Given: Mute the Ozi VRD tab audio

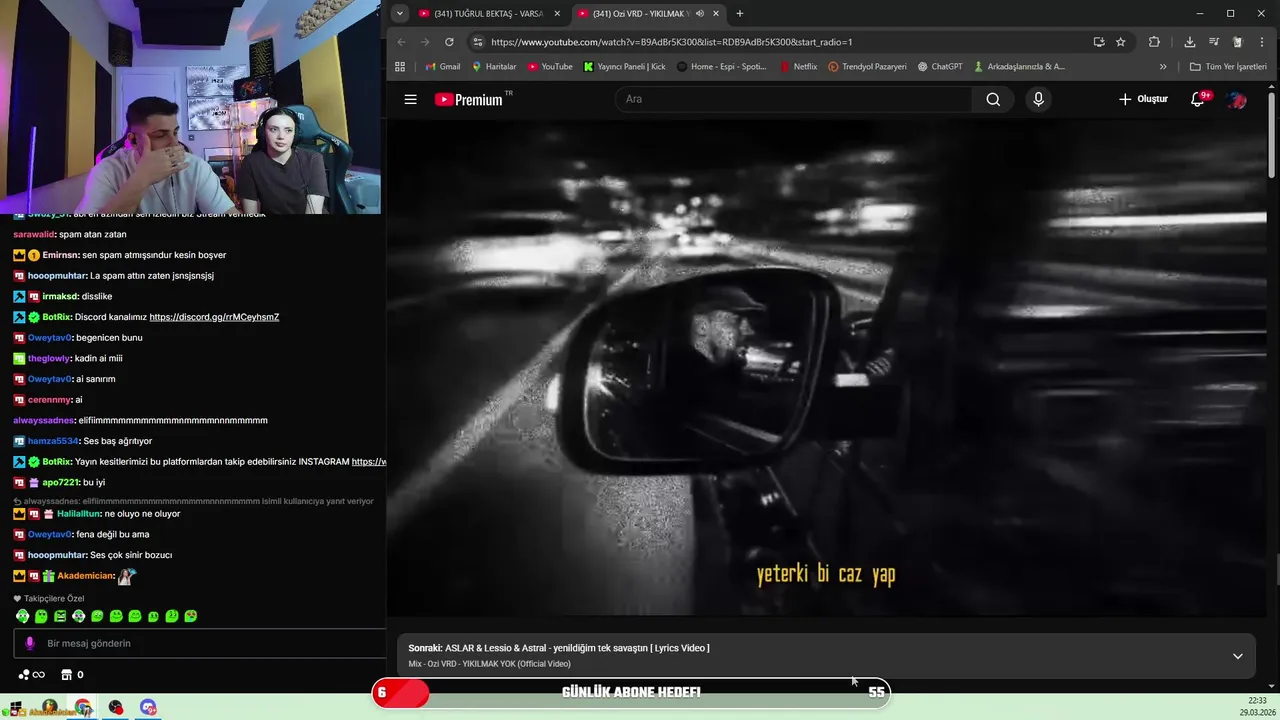Looking at the screenshot, I should click(x=700, y=14).
